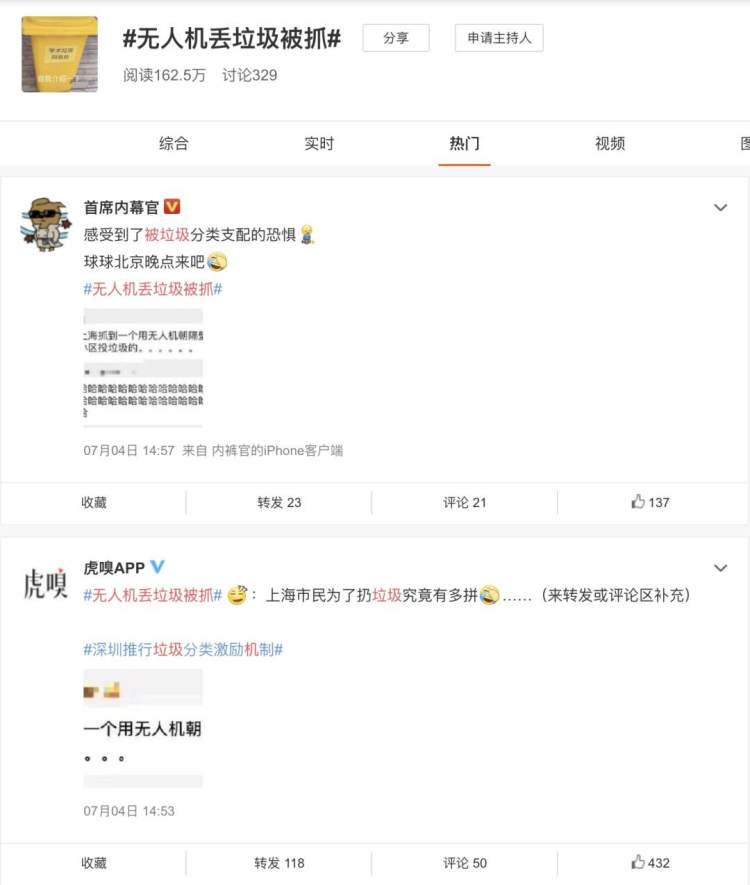750x885 pixels.
Task: Like the 虎嗅APP post thumbs-up icon
Action: 638,862
